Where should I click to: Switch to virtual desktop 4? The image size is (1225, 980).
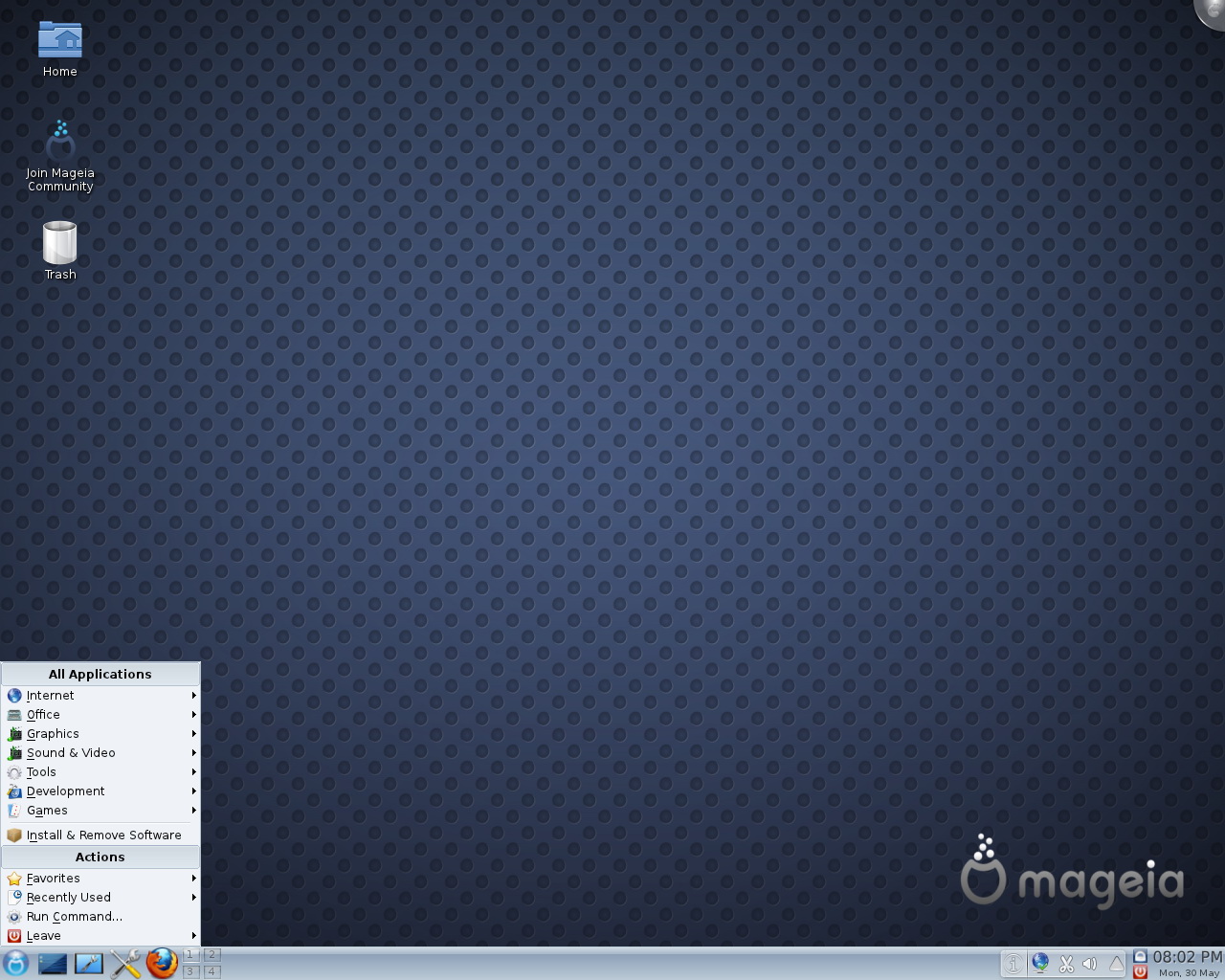point(212,971)
